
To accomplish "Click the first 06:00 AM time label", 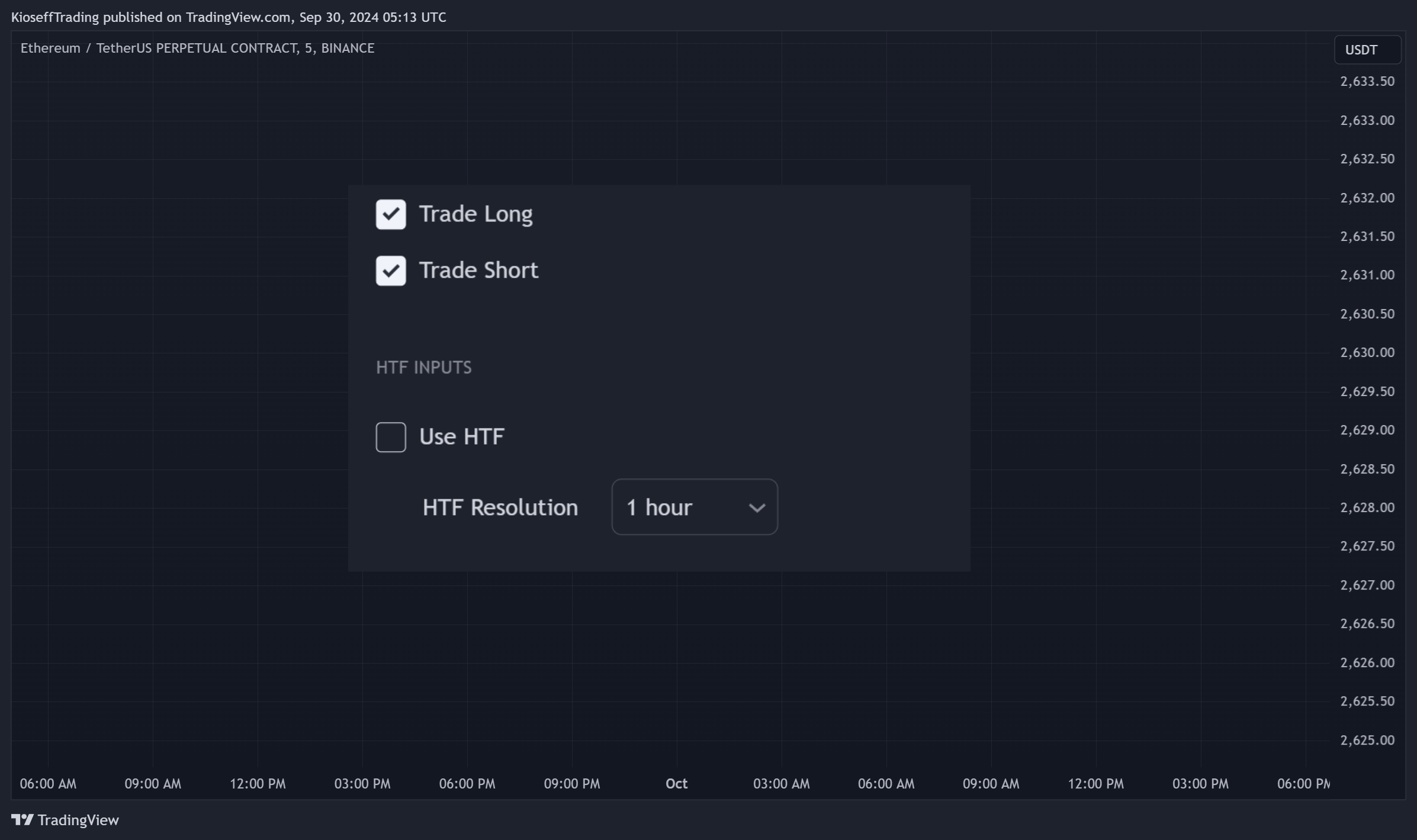I will point(48,784).
